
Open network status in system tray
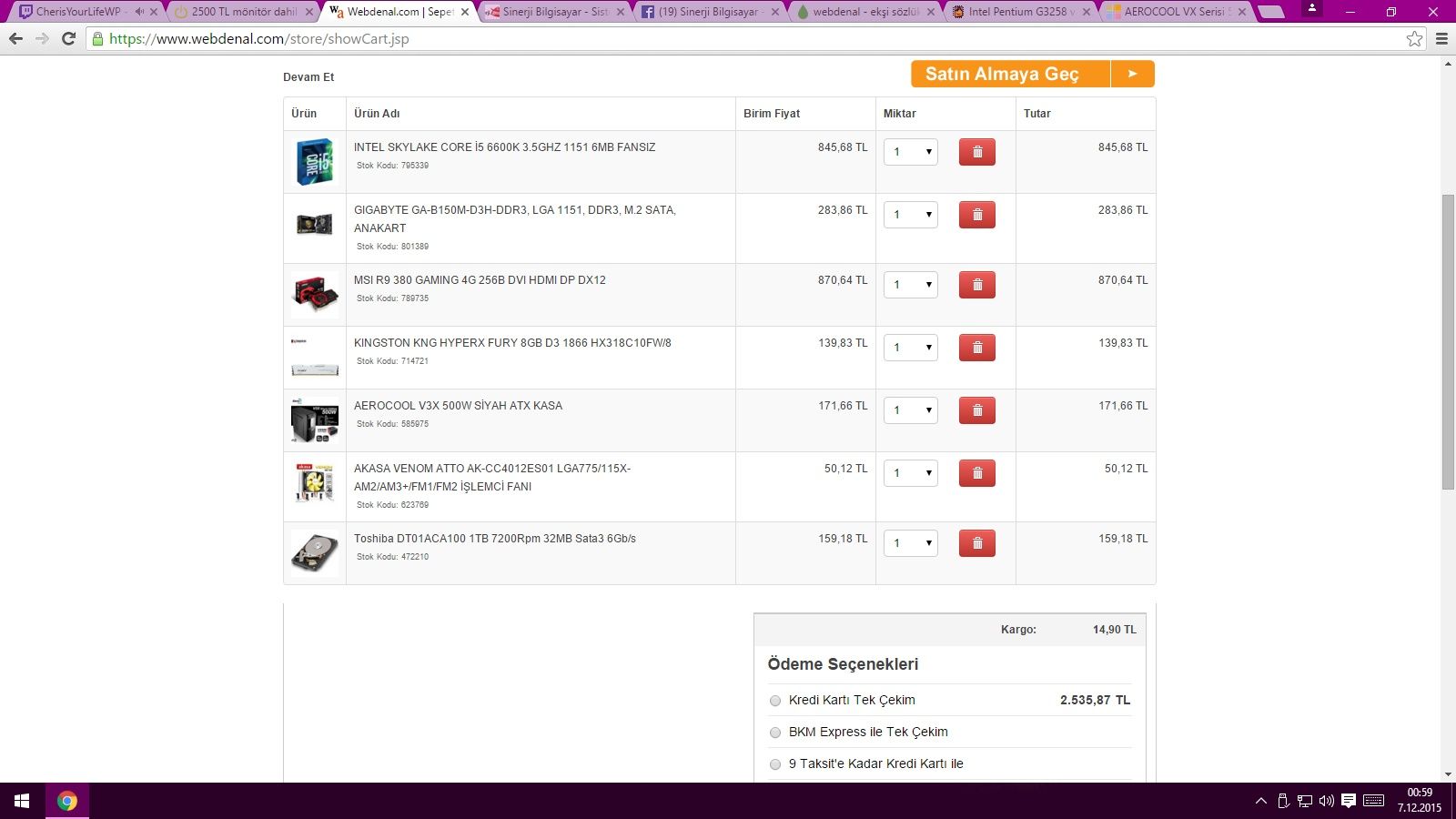pos(1305,801)
